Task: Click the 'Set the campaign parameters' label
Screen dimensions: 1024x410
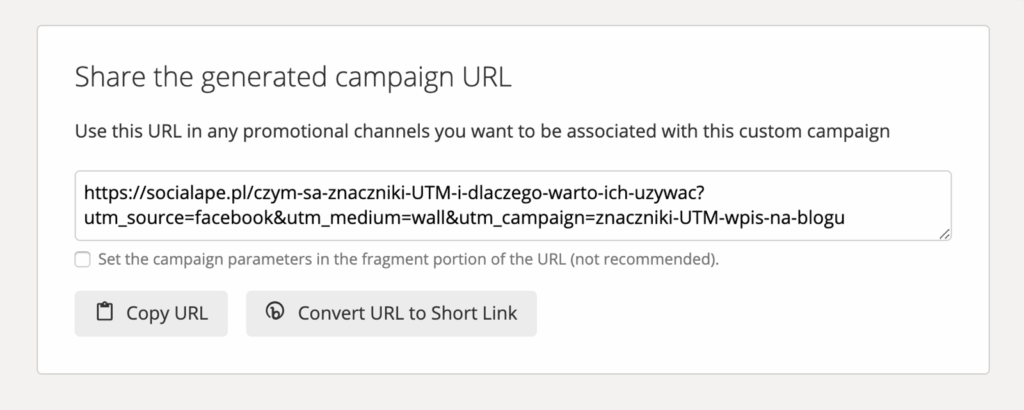Action: tap(220, 260)
